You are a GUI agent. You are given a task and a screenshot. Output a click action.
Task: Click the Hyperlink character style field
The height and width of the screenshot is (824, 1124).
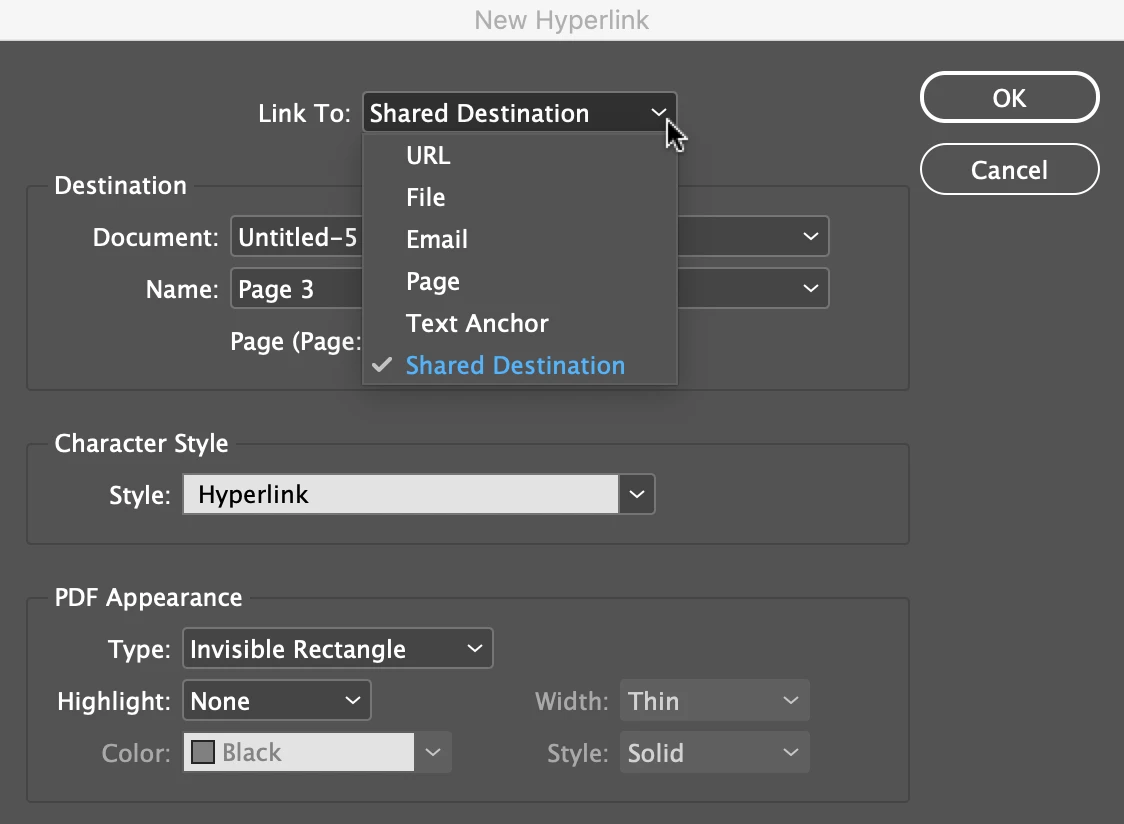(401, 494)
